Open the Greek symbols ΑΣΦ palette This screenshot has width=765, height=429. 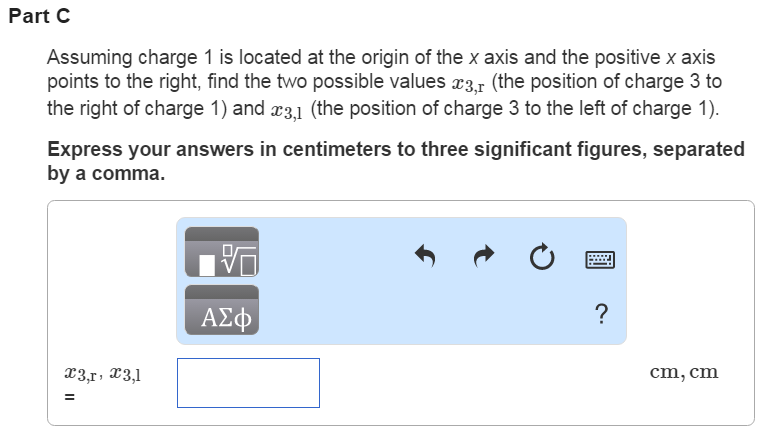221,310
